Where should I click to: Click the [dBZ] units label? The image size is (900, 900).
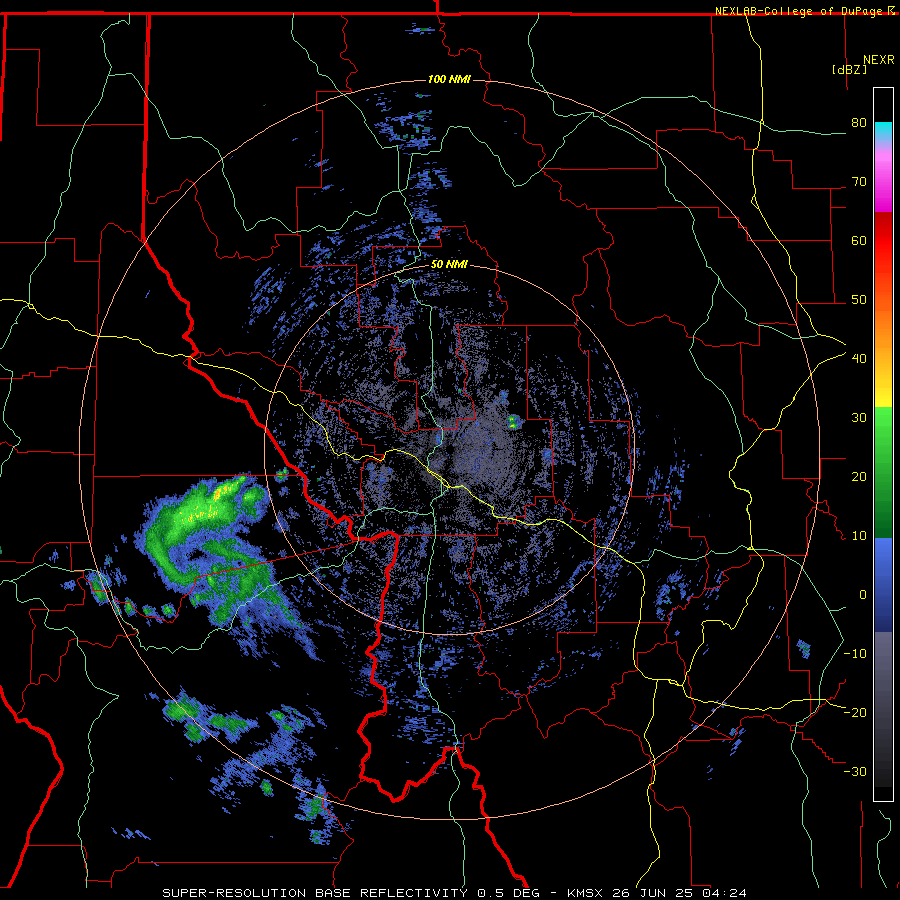click(x=849, y=70)
